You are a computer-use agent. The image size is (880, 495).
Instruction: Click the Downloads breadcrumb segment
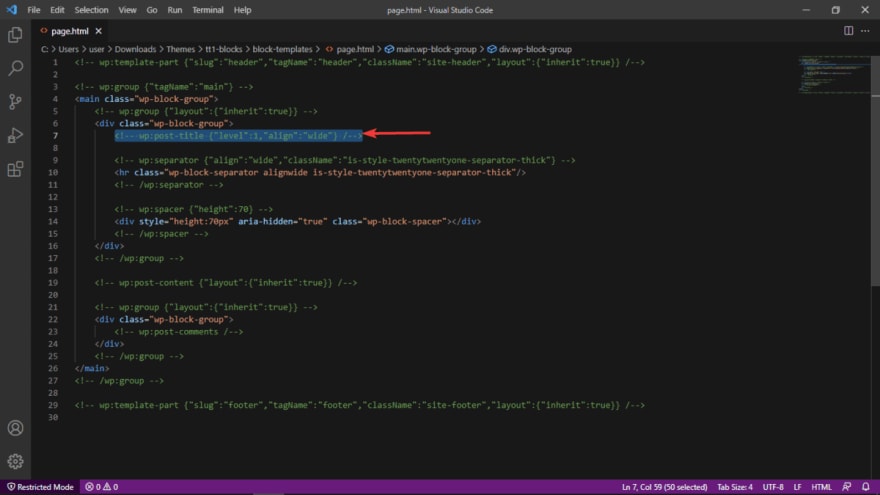pos(135,49)
